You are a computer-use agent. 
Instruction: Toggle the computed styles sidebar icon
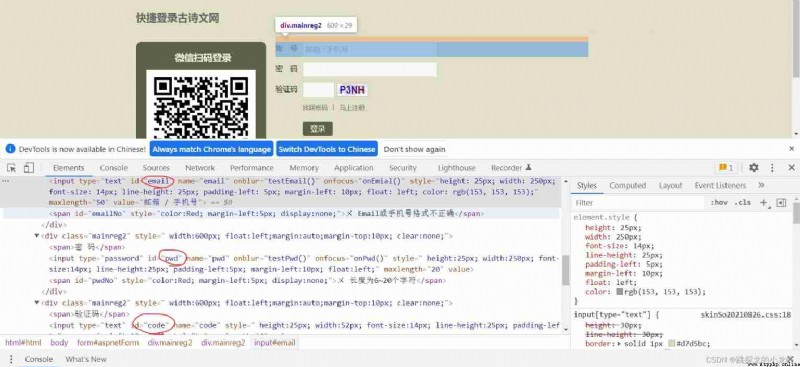tap(781, 203)
